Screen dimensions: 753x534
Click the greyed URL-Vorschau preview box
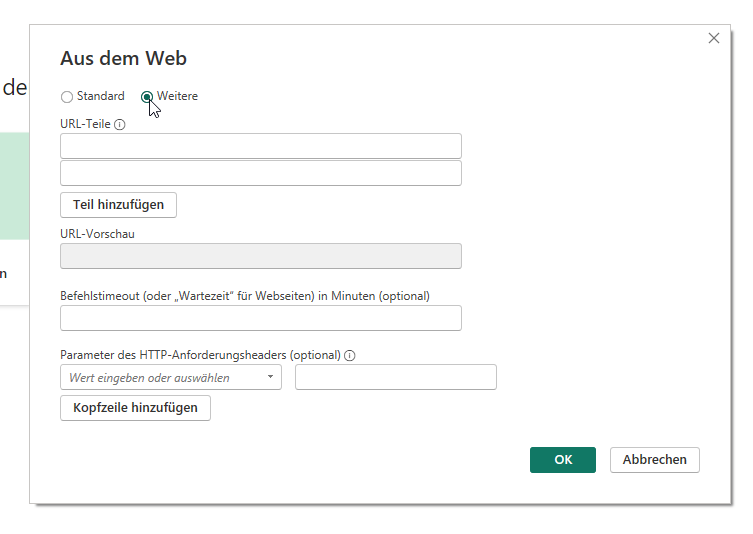(260, 256)
